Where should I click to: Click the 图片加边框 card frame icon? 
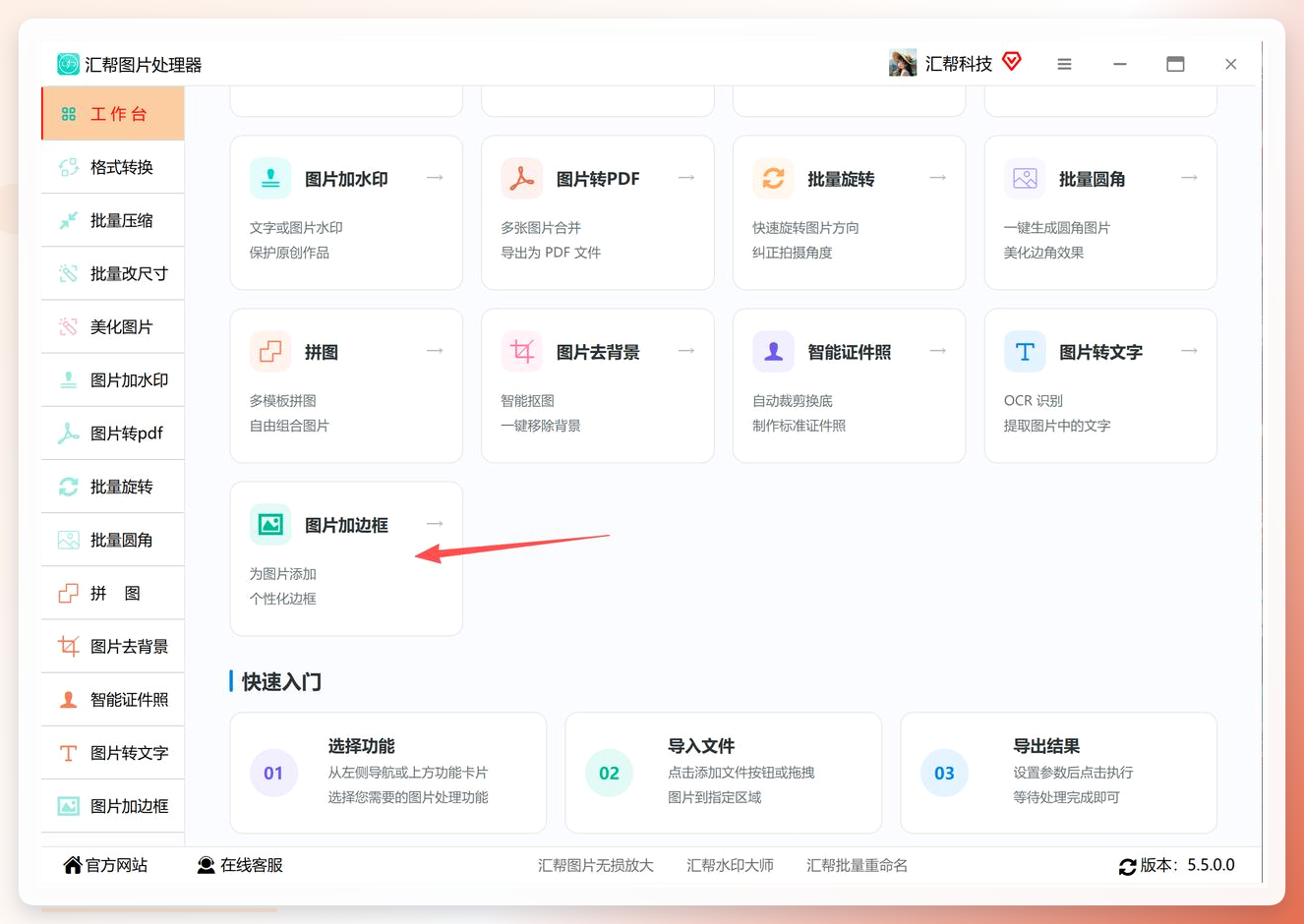[270, 524]
